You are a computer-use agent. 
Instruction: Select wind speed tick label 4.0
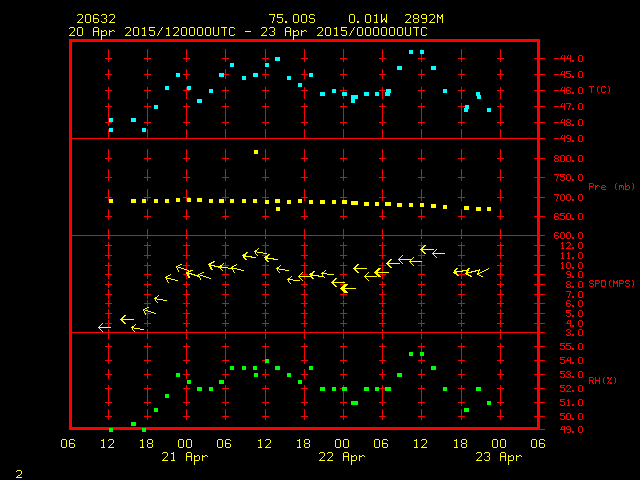tap(574, 324)
